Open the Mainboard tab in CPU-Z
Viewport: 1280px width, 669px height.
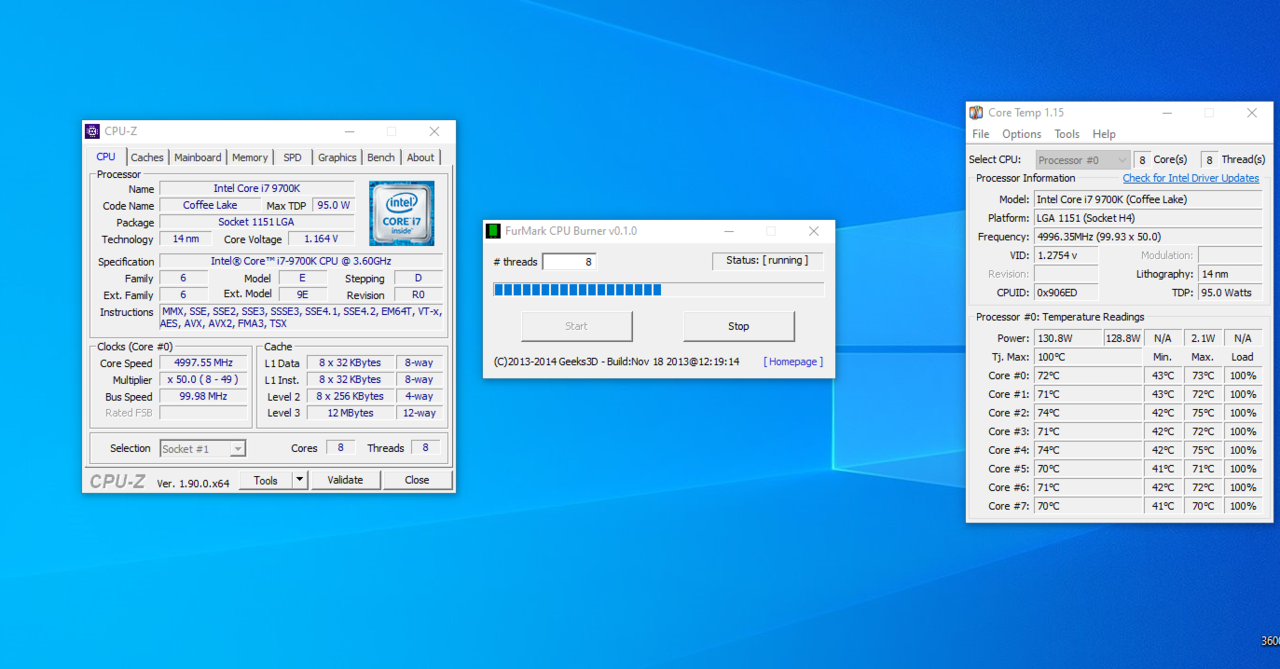(198, 157)
